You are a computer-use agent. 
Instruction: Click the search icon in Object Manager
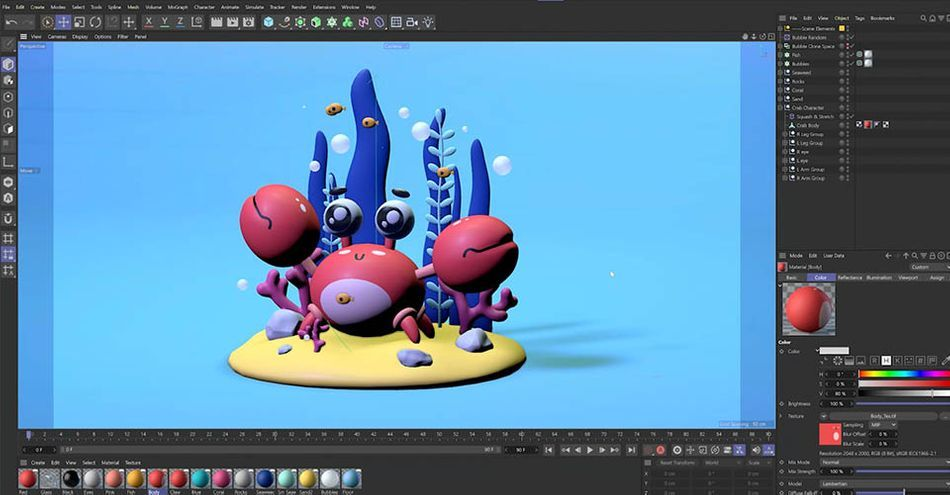point(925,17)
